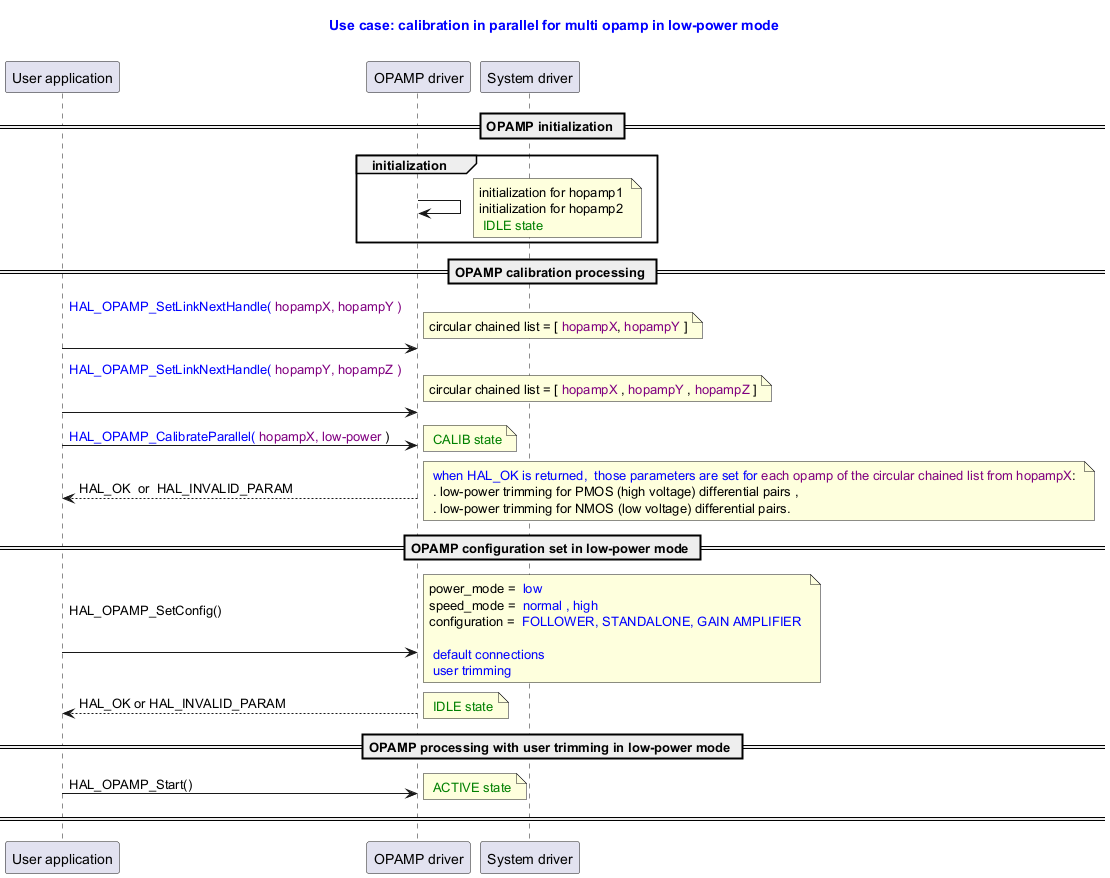Click the diagram title about parallel calibration
Viewport: 1110px width, 878px height.
pos(553,25)
